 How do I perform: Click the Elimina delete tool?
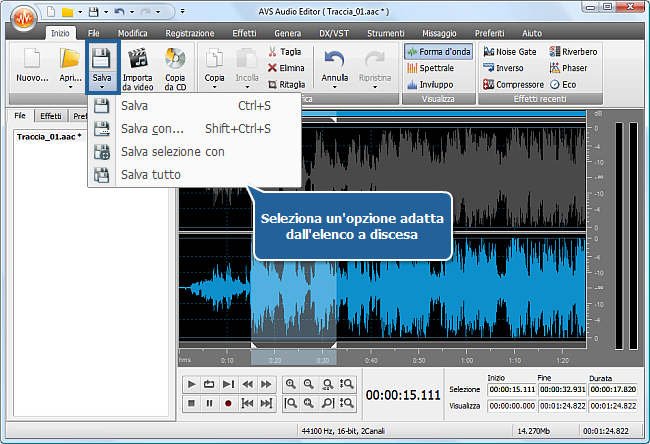286,68
